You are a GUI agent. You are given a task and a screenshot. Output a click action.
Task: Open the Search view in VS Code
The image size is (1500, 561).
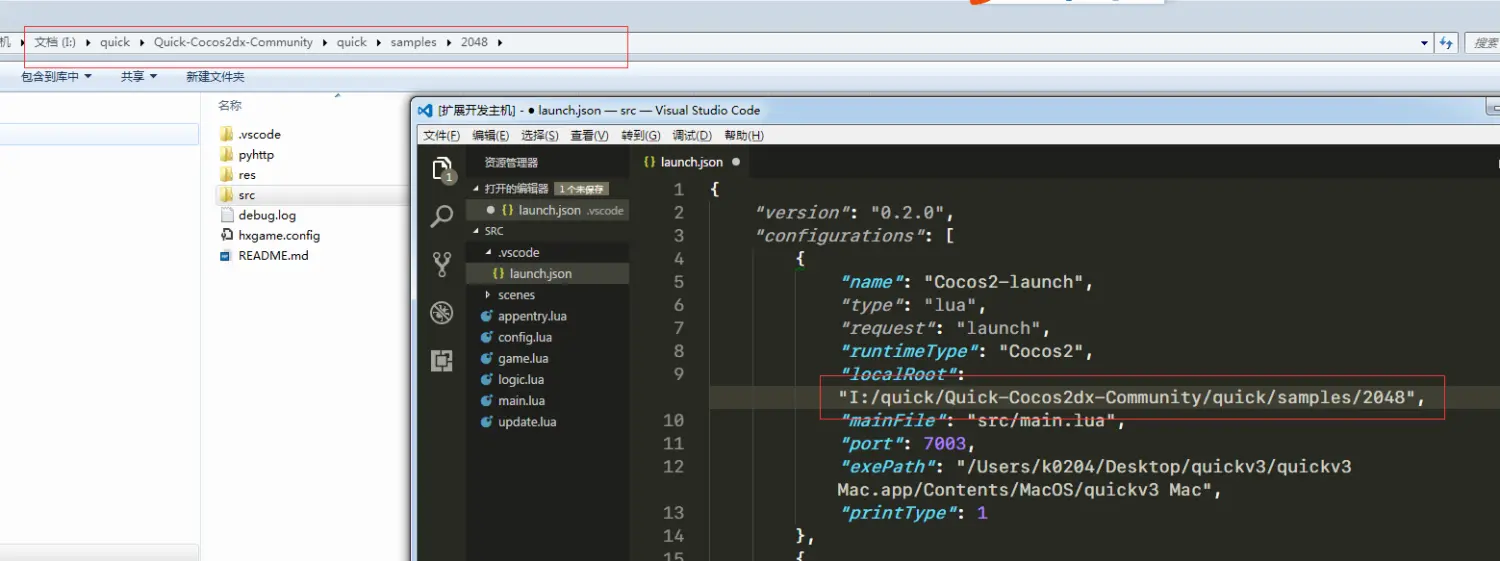coord(442,216)
